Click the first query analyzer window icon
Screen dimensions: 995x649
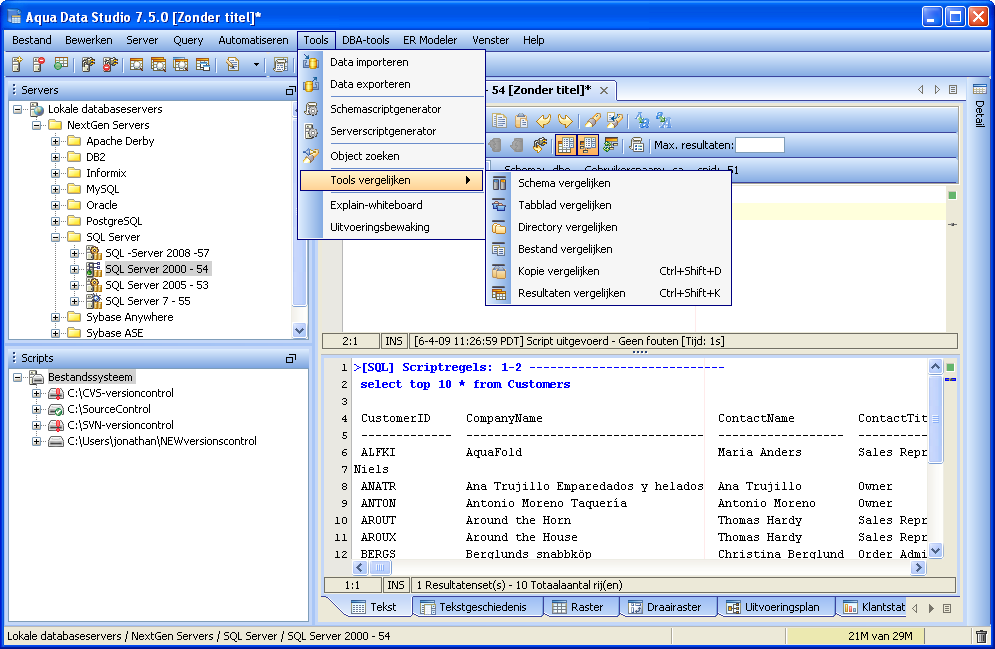pos(136,64)
